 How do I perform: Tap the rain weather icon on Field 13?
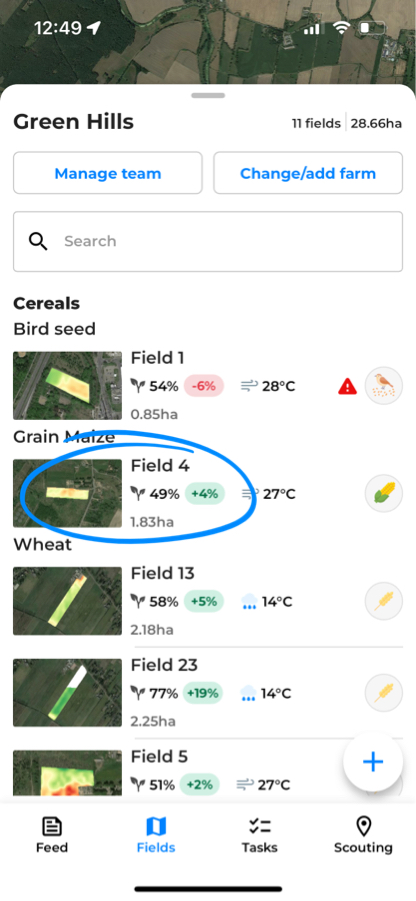[x=249, y=602]
